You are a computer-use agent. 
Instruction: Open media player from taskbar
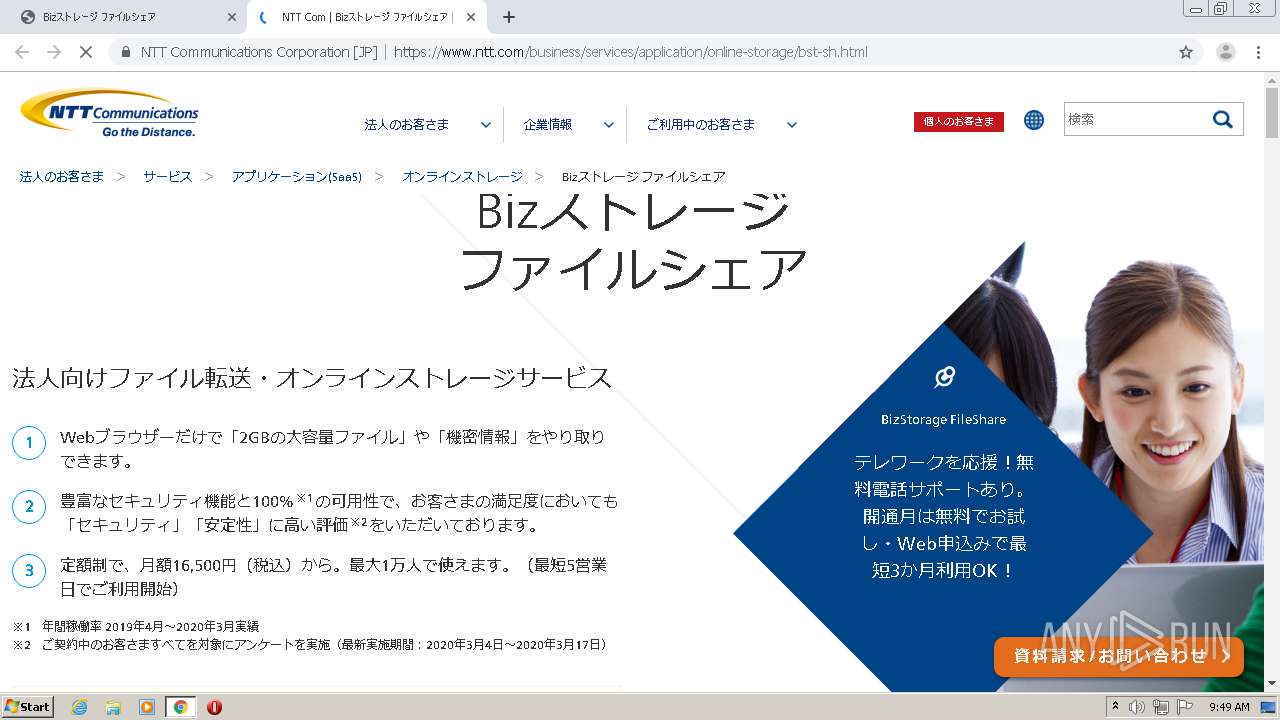[x=147, y=707]
